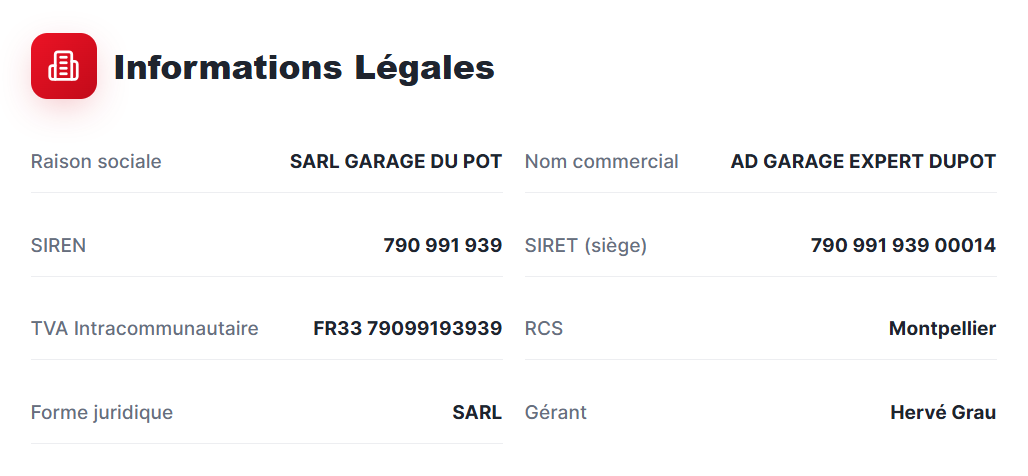
Task: Click the FR33 prefix of the TVA number
Action: click(x=337, y=328)
